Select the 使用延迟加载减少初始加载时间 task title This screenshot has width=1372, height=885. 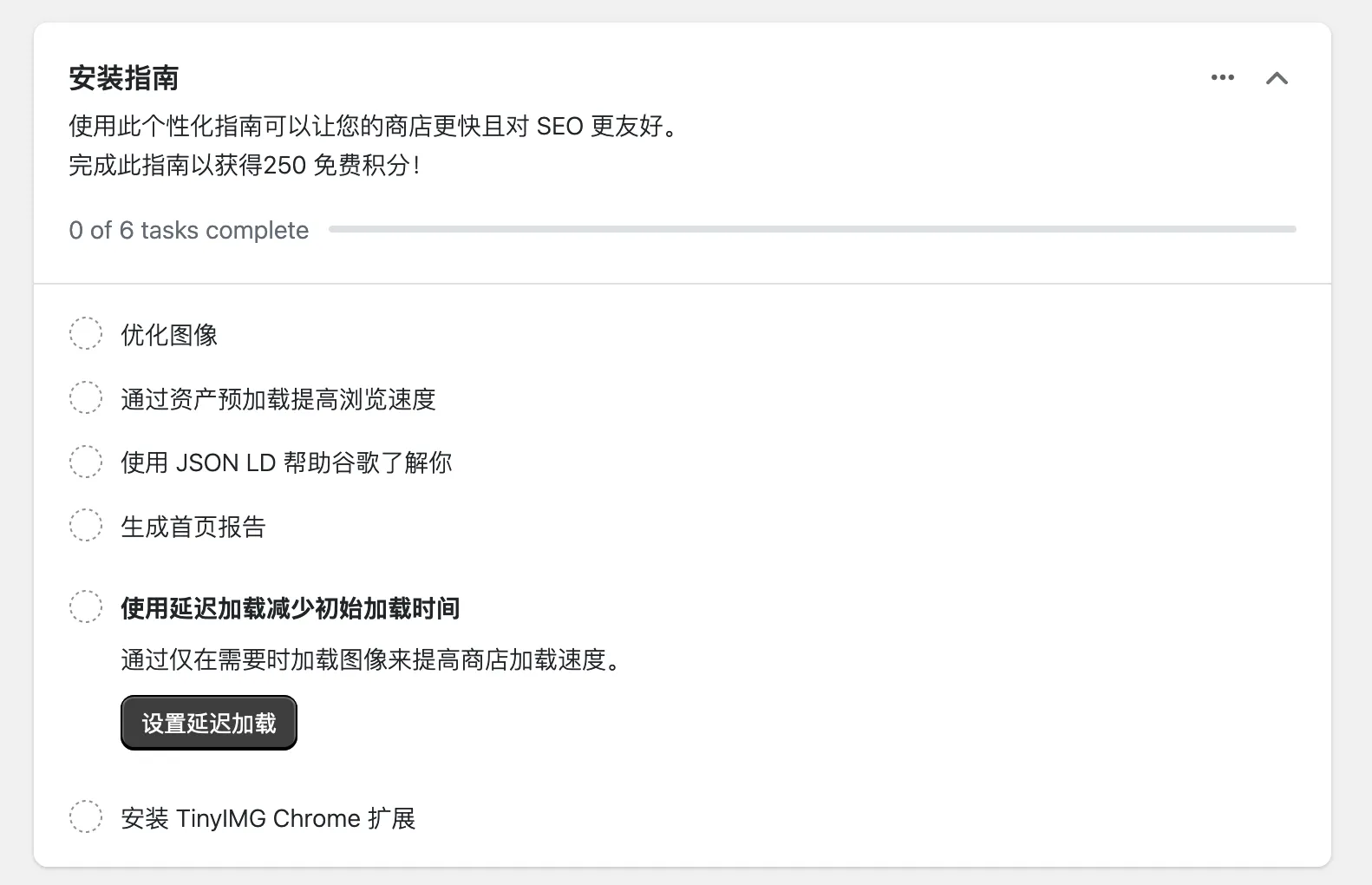click(290, 609)
